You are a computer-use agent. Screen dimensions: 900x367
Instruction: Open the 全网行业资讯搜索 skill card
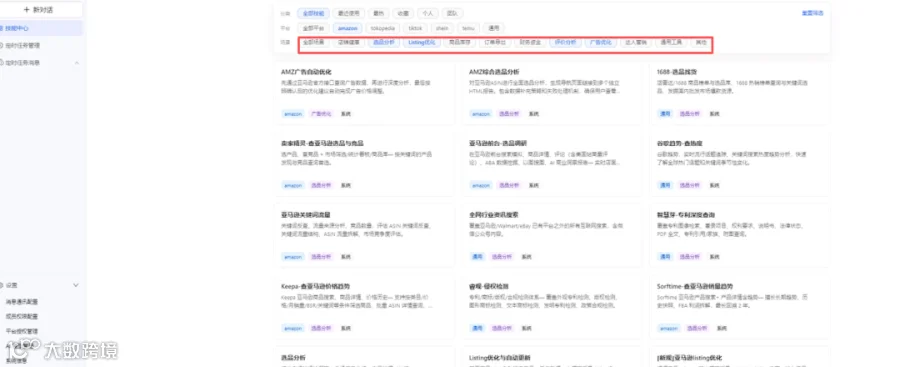pos(552,235)
